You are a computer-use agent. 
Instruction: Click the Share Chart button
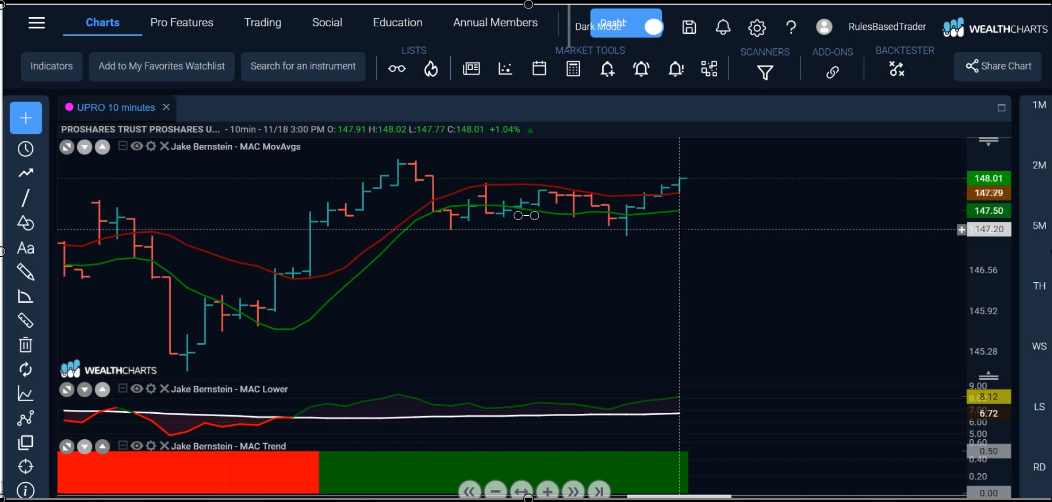[998, 66]
